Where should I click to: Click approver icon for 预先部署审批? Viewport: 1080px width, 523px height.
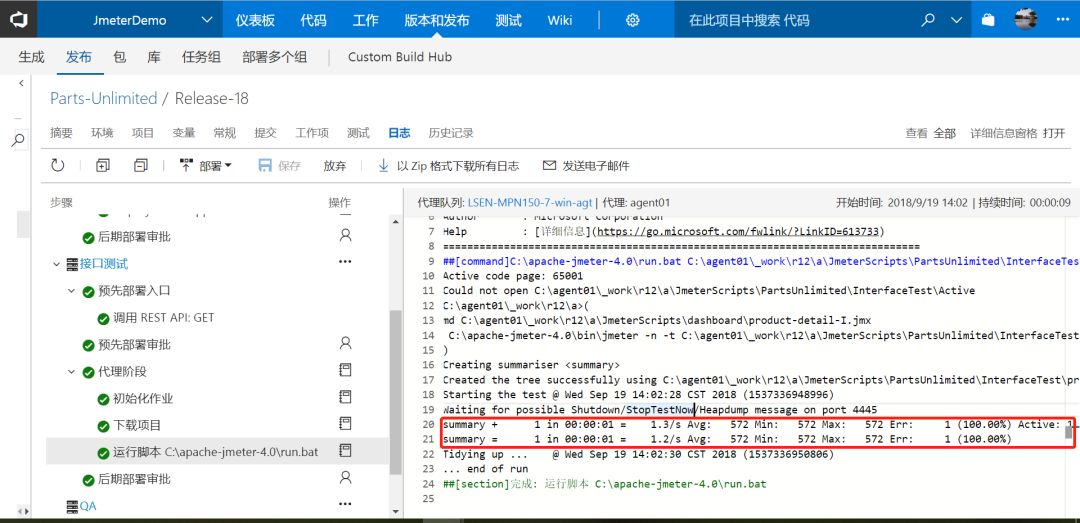pos(345,343)
